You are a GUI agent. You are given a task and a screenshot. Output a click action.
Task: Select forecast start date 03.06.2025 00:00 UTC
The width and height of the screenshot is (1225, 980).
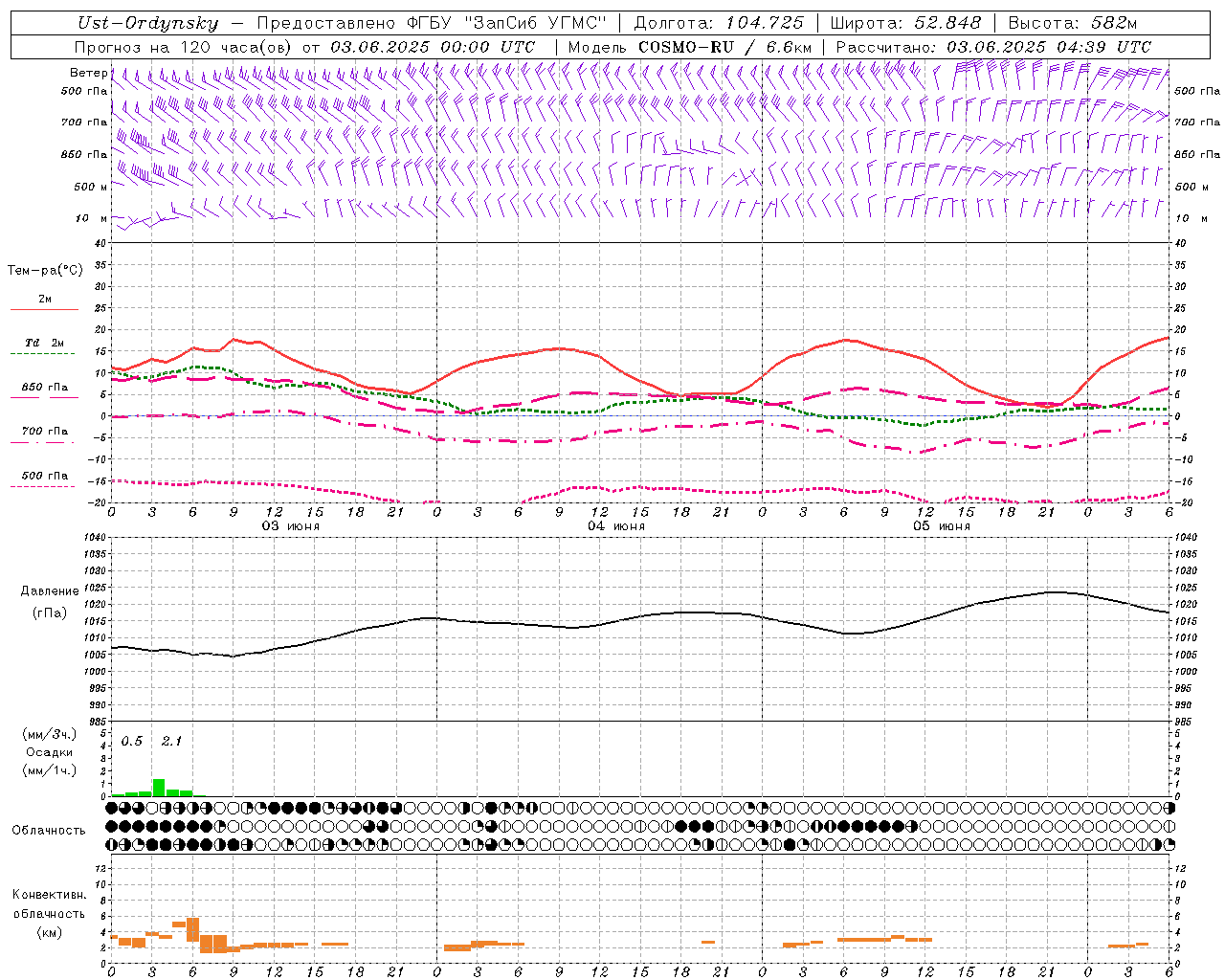(433, 47)
